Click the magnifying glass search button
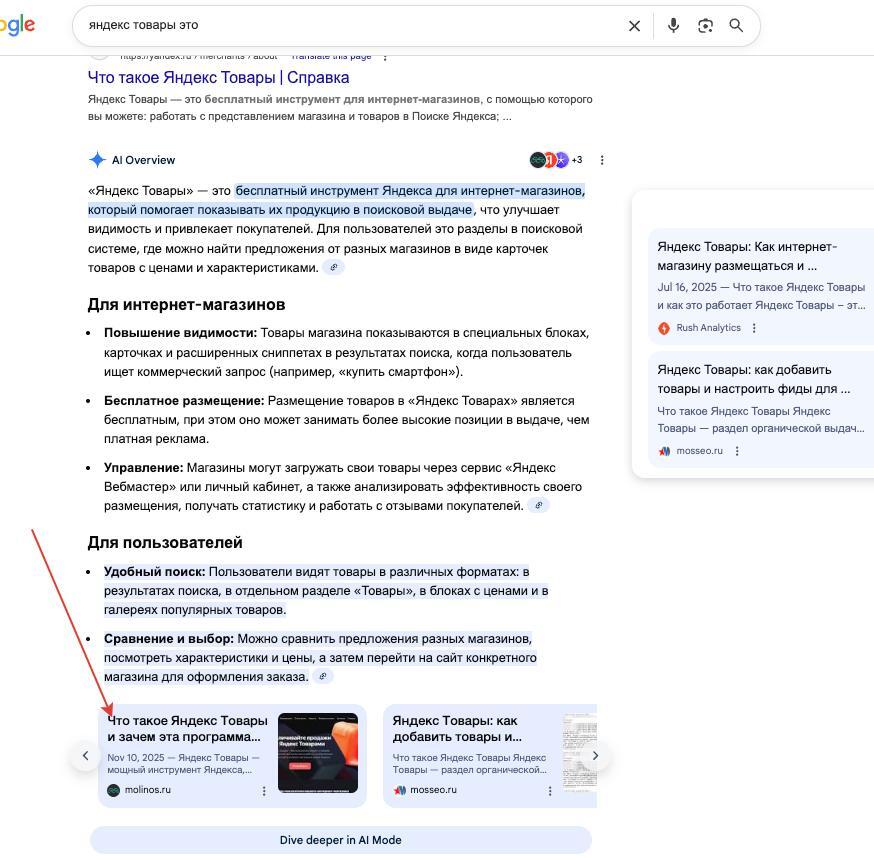 [x=736, y=26]
